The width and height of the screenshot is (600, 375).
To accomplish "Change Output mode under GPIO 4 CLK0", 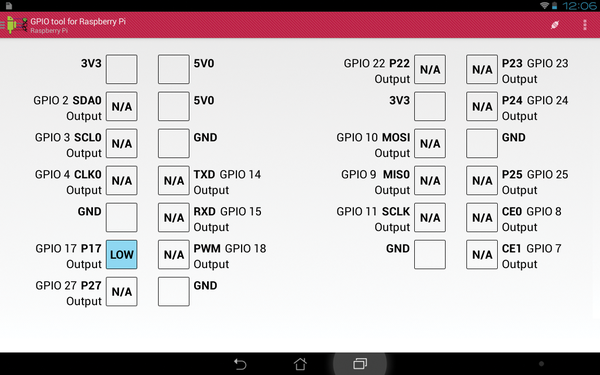I will point(84,190).
